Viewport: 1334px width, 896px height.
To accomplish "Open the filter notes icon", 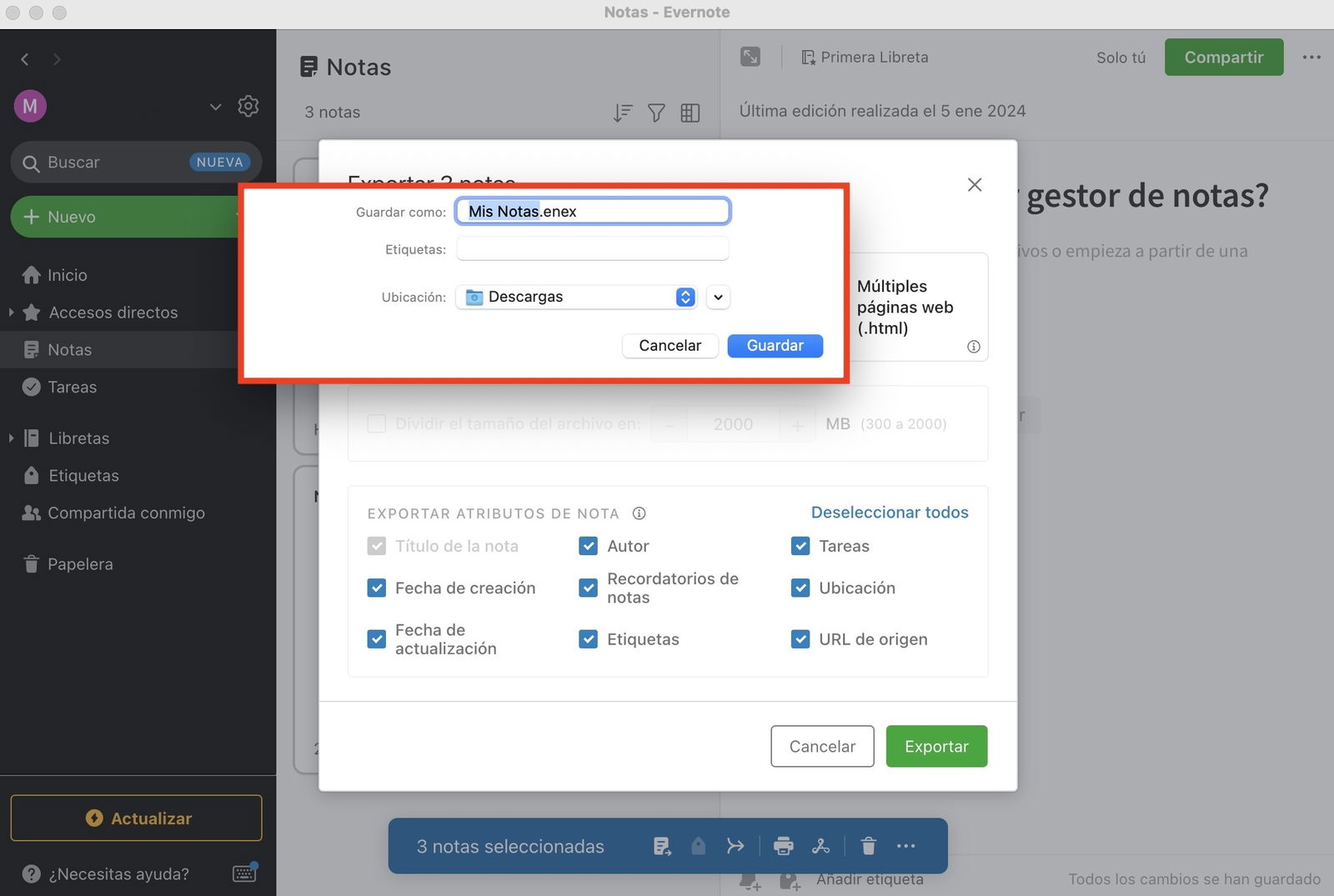I will [x=656, y=113].
